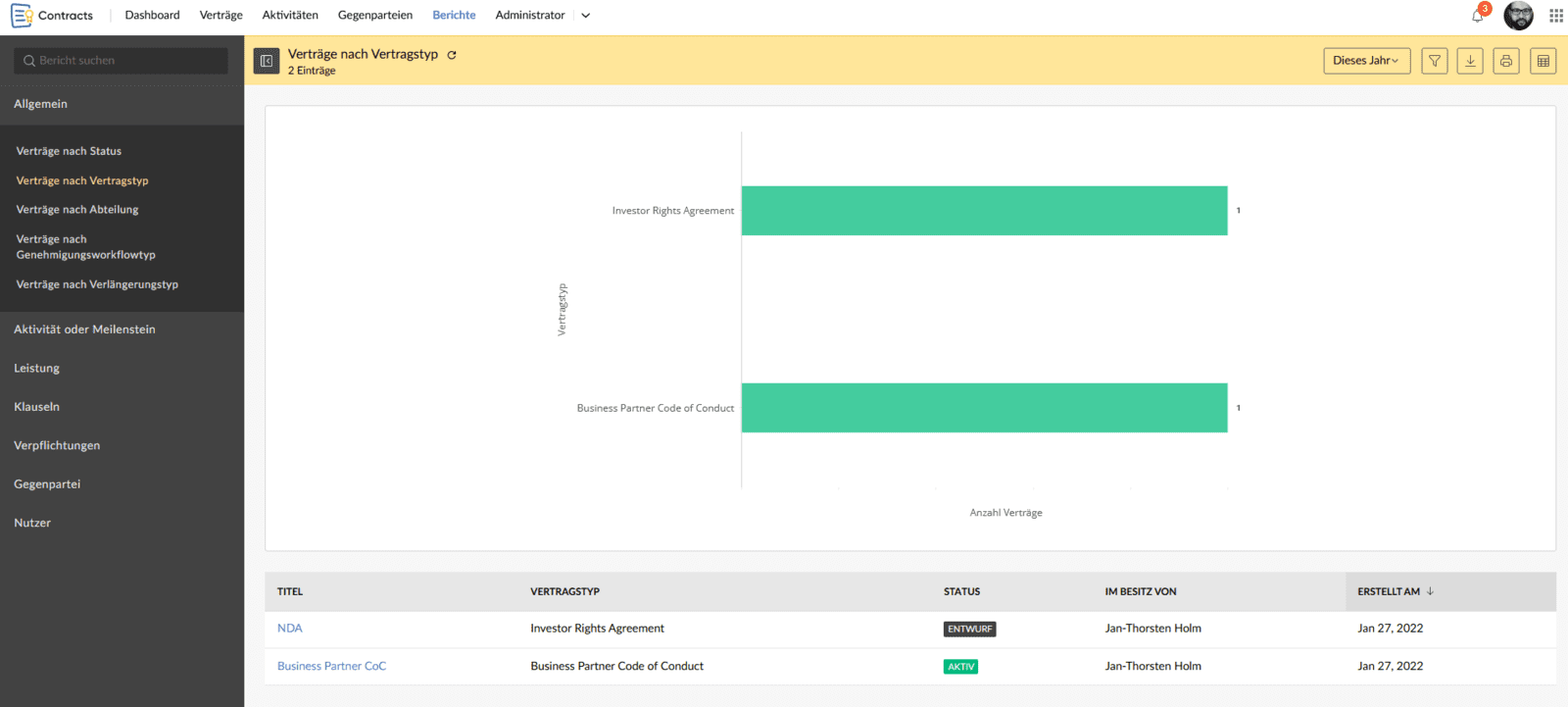The image size is (1568, 707).
Task: Click the AKTIV status badge
Action: pos(960,667)
